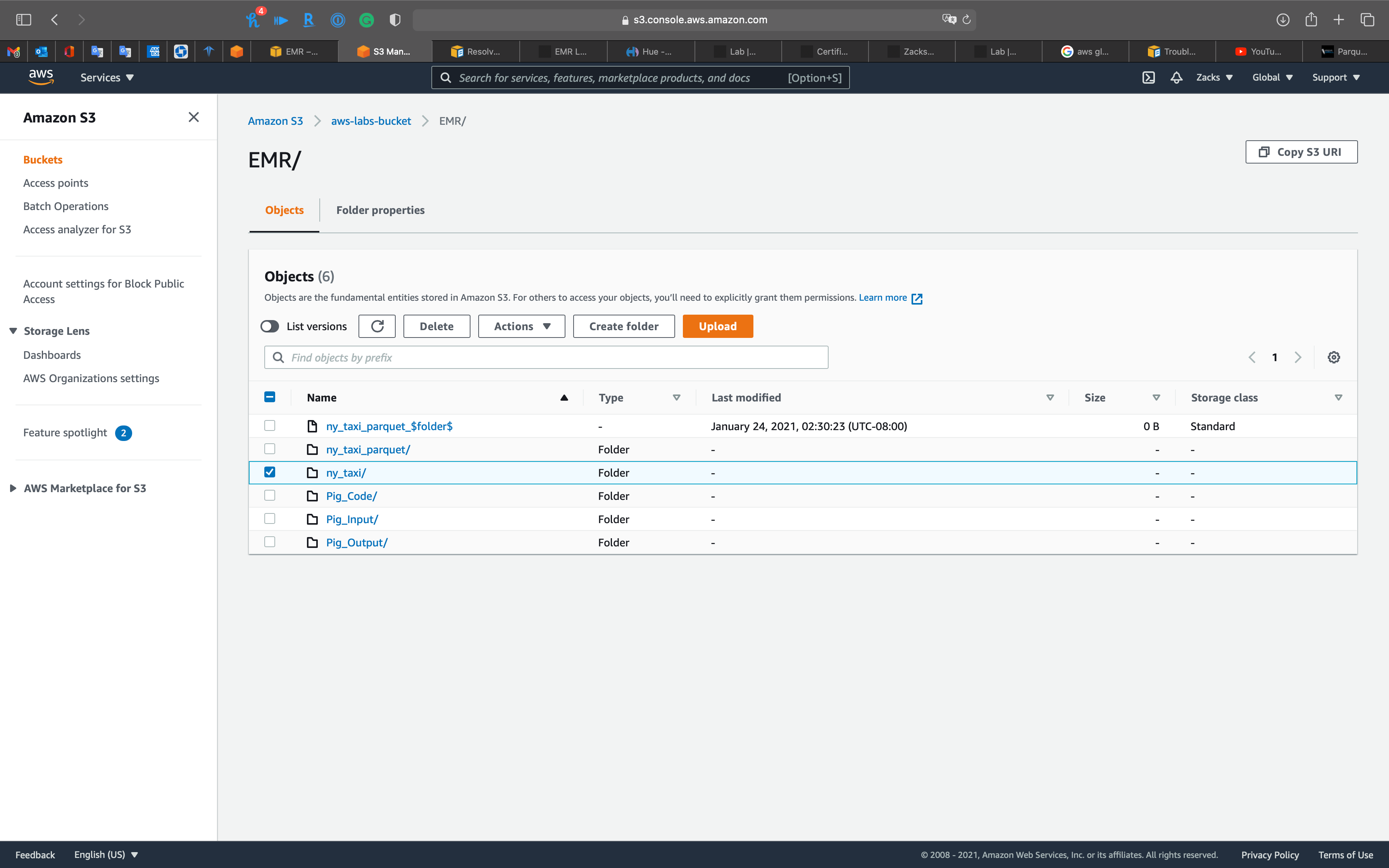Click the Gmail pinned tab icon
Viewport: 1389px width, 868px height.
[x=14, y=52]
